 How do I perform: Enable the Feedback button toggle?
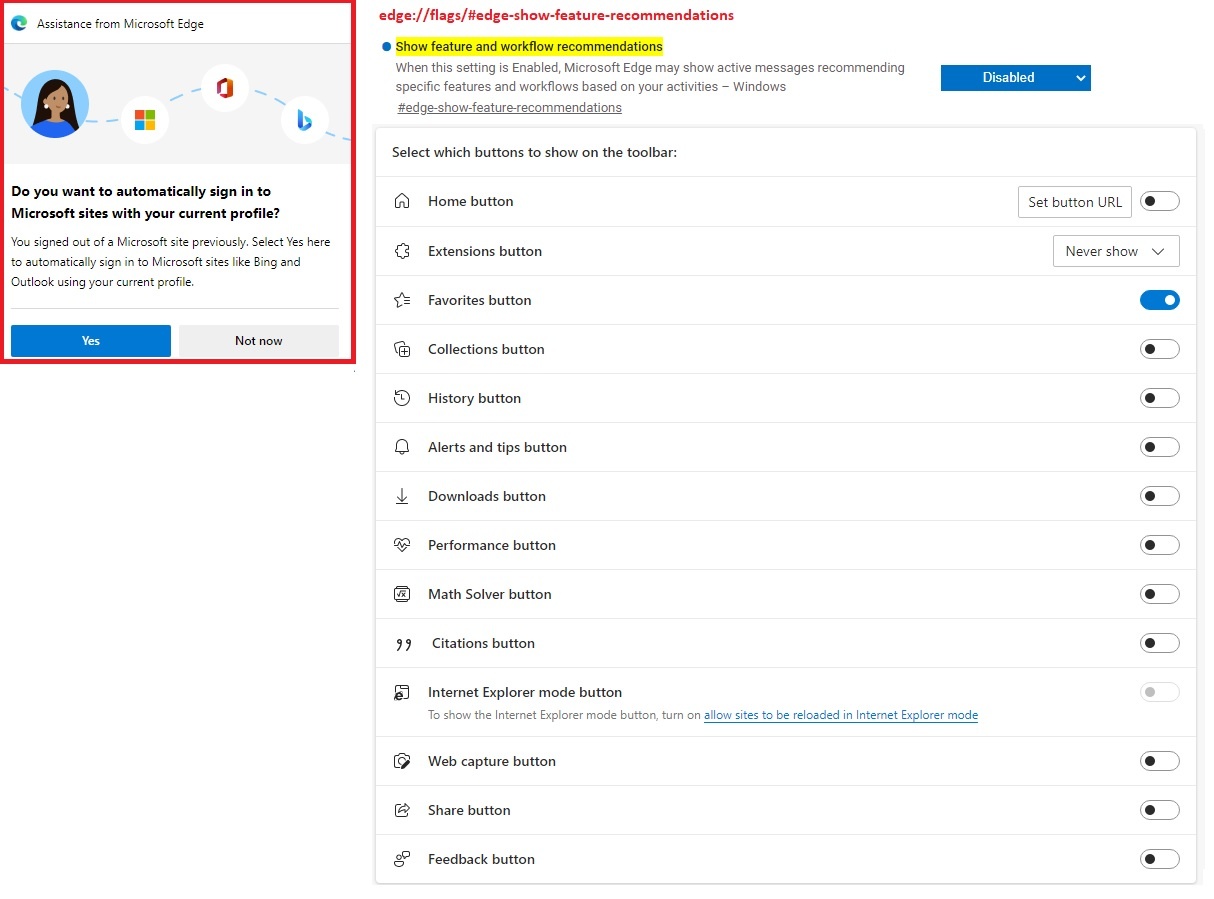(1160, 859)
